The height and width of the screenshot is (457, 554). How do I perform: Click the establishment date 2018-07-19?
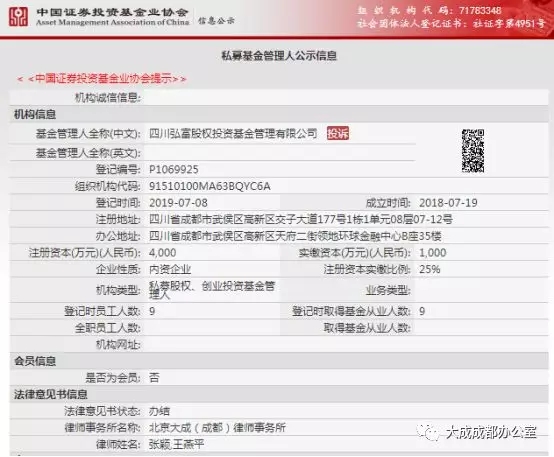pos(448,203)
